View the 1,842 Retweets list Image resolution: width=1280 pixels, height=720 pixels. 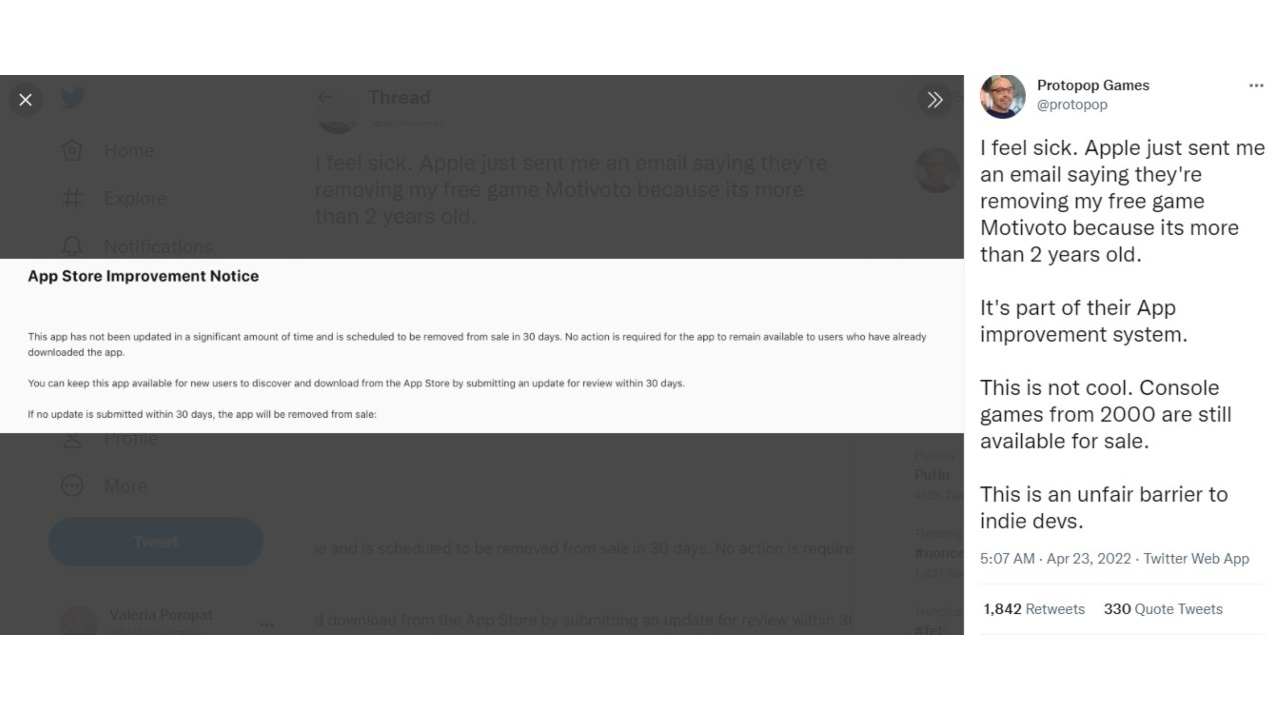pos(1034,609)
